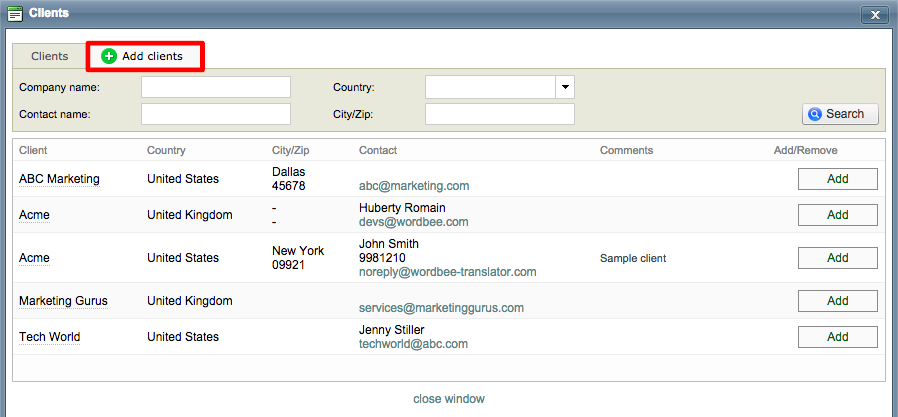Image resolution: width=898 pixels, height=417 pixels.
Task: Add the Acme United Kingdom client
Action: click(837, 215)
